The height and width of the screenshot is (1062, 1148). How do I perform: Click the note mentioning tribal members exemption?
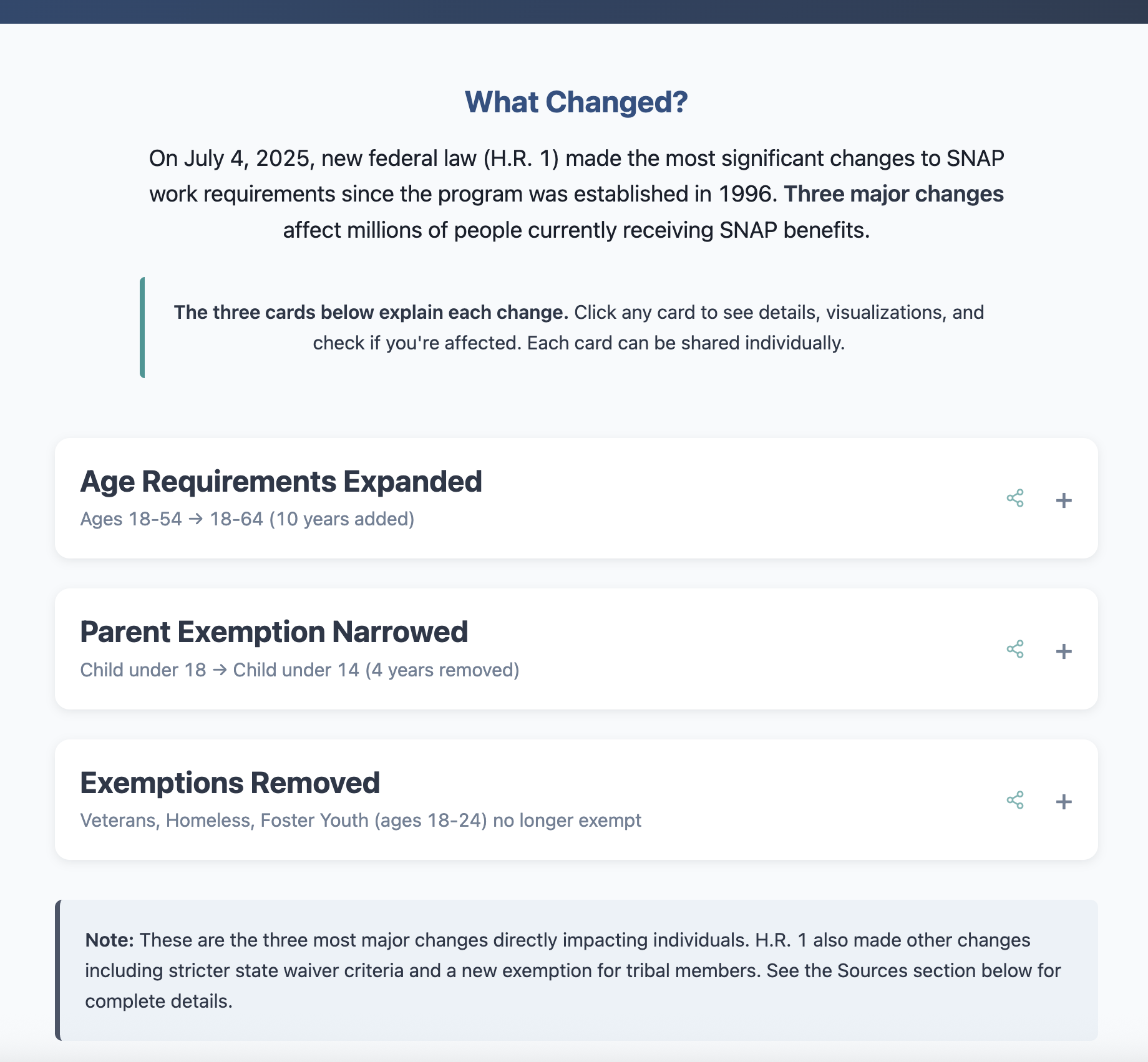coord(573,971)
